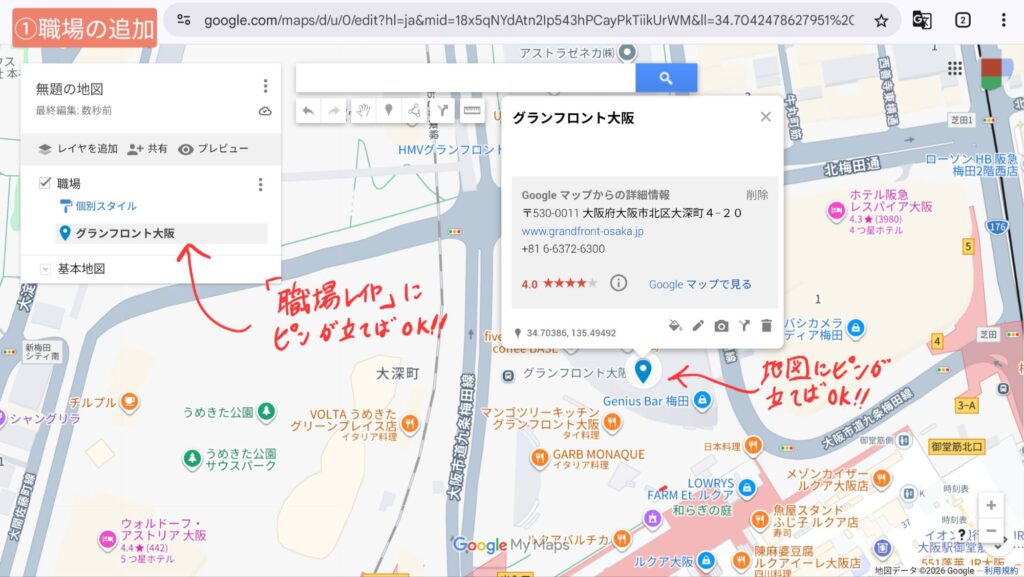Screen dimensions: 1024x577
Task: Zoom in with the map plus button
Action: tap(990, 505)
